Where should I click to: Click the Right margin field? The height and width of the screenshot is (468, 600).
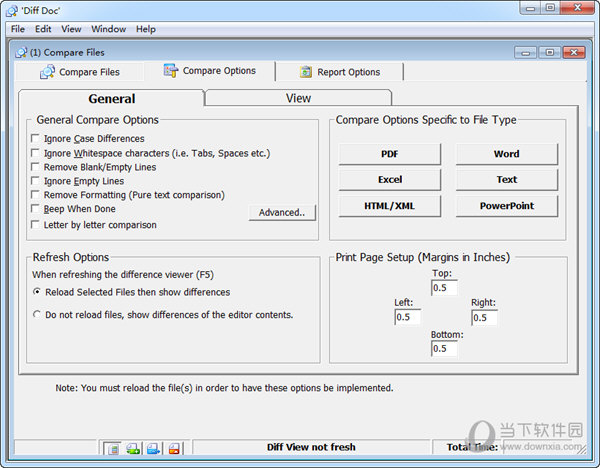pyautogui.click(x=484, y=318)
